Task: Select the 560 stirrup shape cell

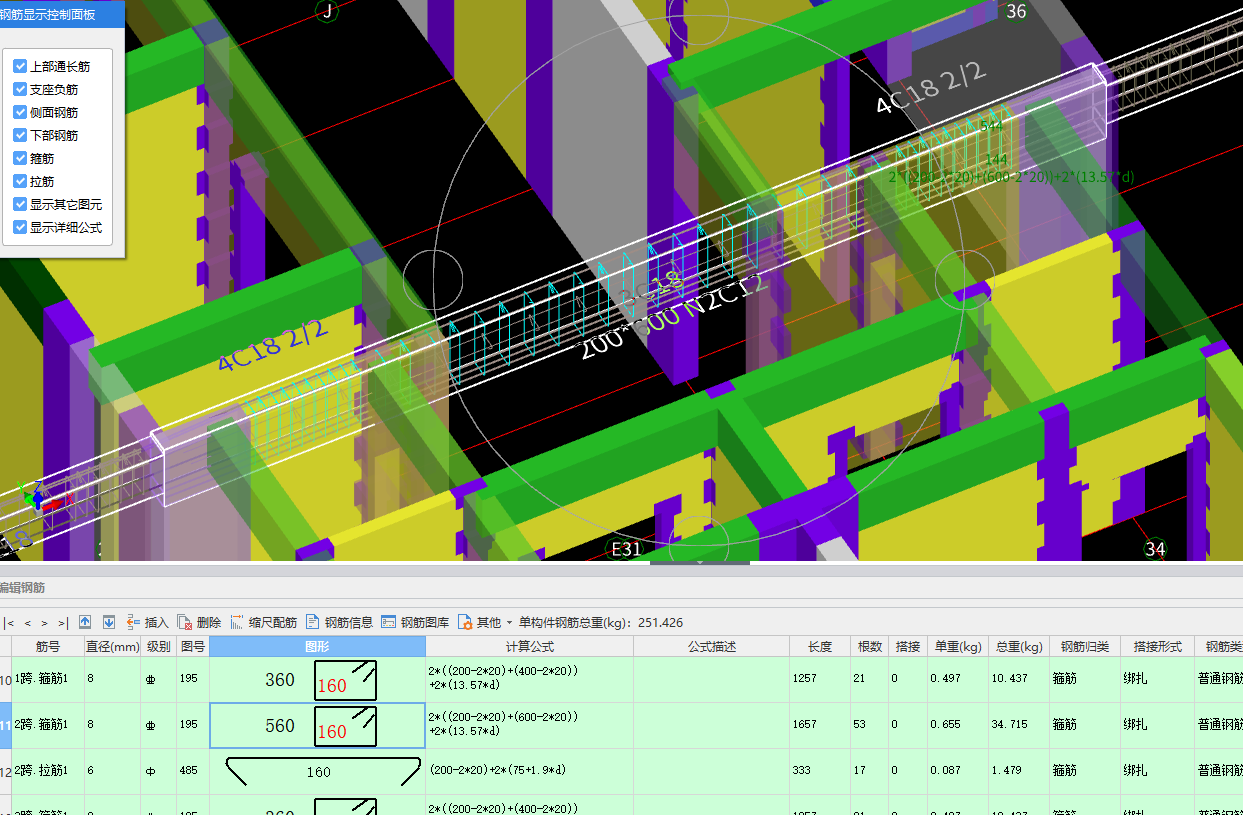Action: coord(317,726)
